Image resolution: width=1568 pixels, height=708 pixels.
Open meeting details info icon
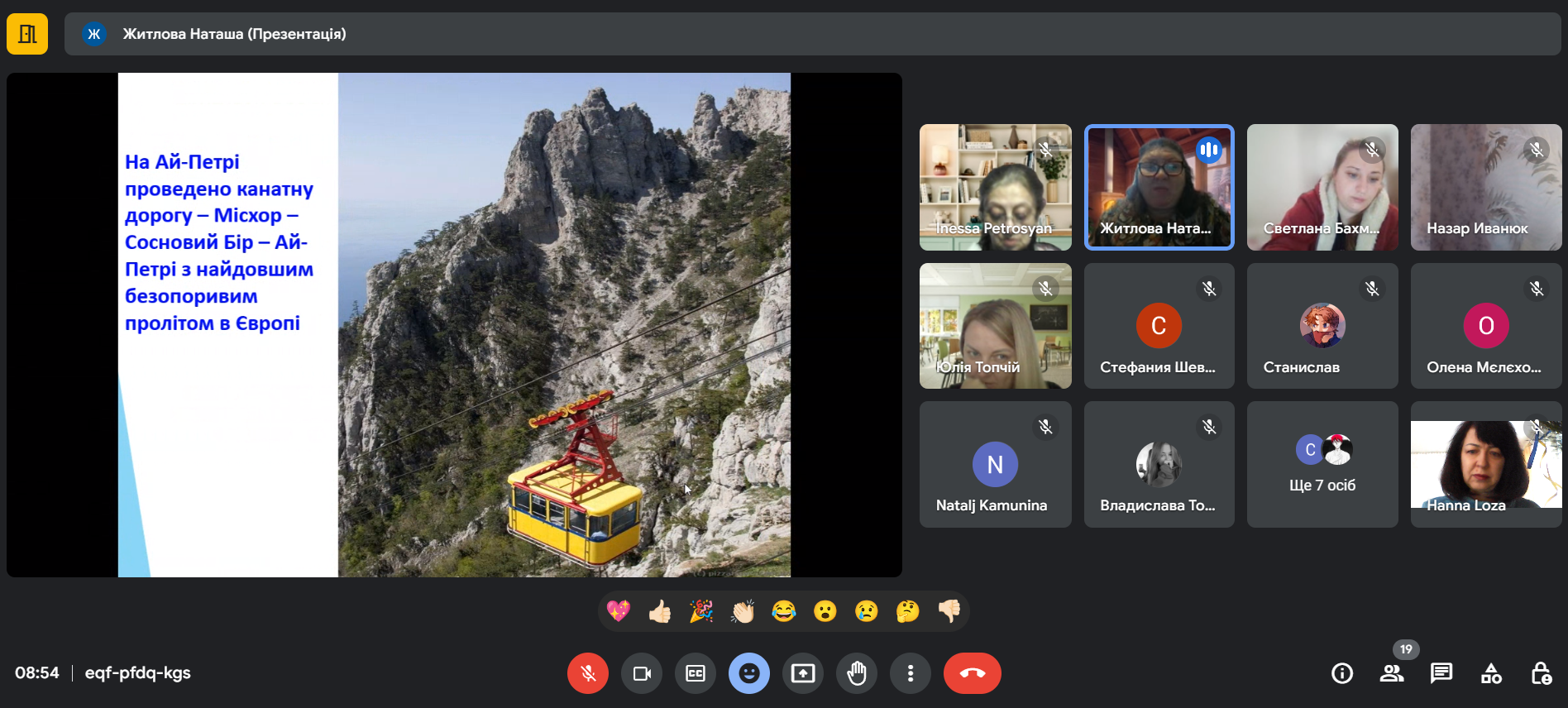point(1342,673)
